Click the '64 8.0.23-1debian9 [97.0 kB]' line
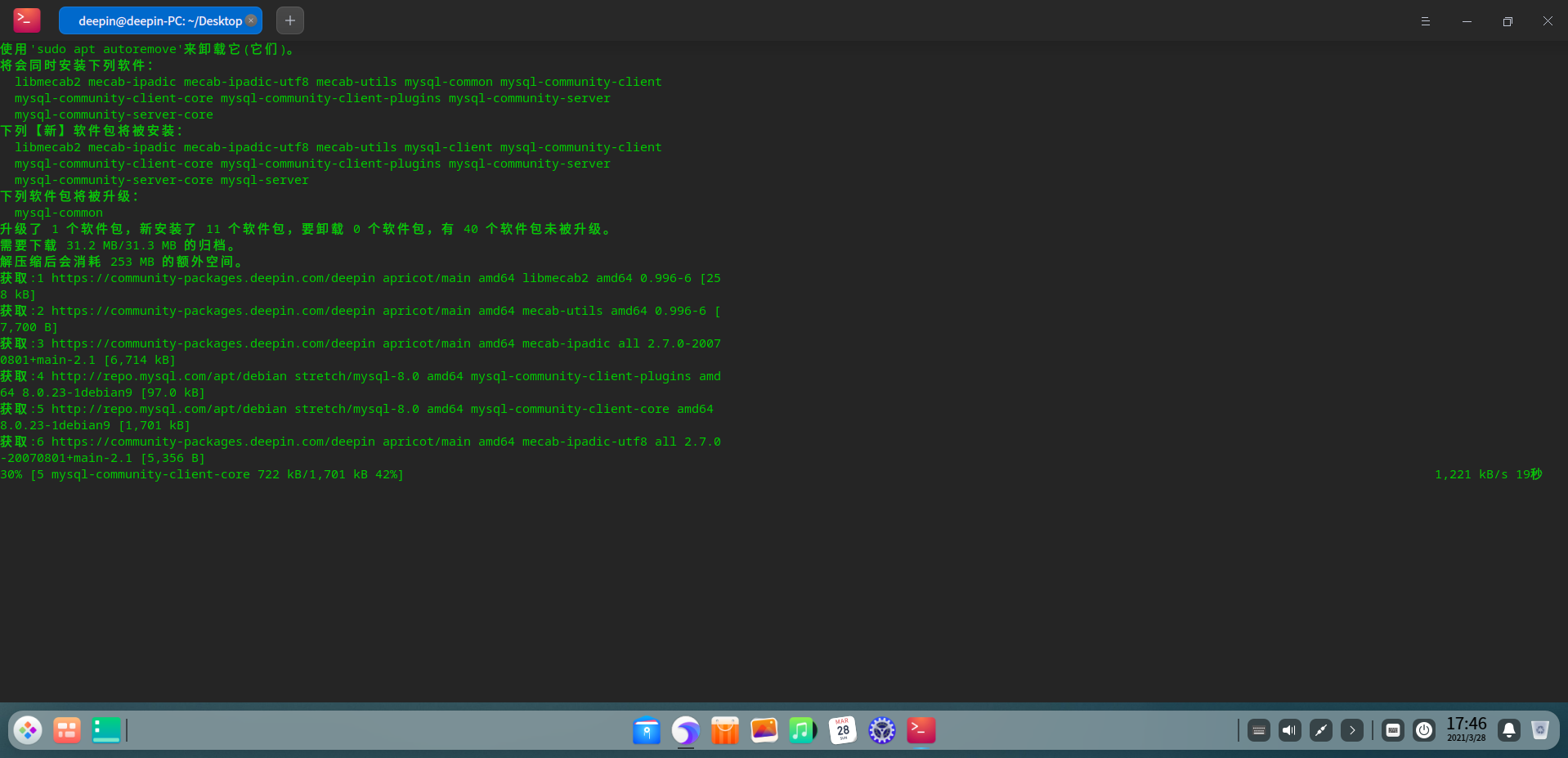This screenshot has height=758, width=1568. pyautogui.click(x=103, y=392)
